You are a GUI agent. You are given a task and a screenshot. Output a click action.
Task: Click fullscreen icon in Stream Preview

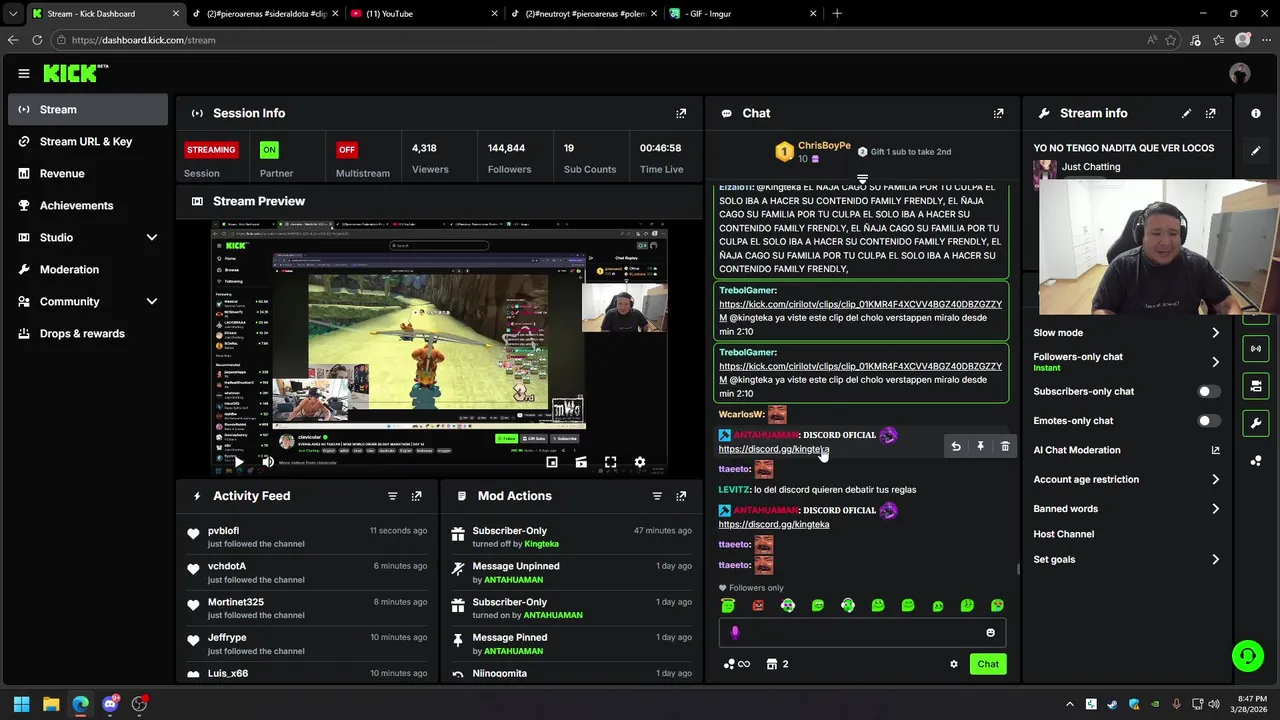[x=610, y=462]
